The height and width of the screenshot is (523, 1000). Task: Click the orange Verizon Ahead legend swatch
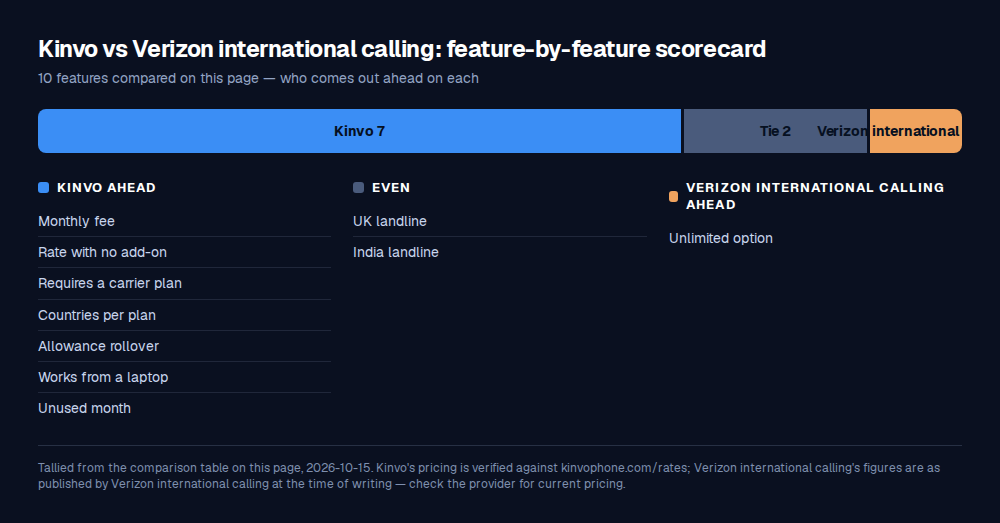673,196
